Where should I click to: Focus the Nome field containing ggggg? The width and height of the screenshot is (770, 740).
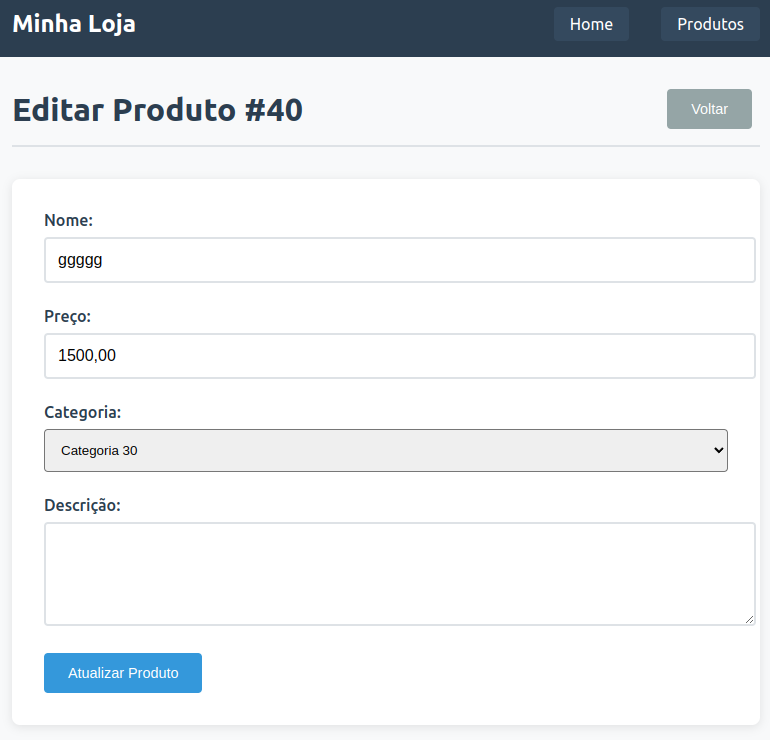(399, 260)
